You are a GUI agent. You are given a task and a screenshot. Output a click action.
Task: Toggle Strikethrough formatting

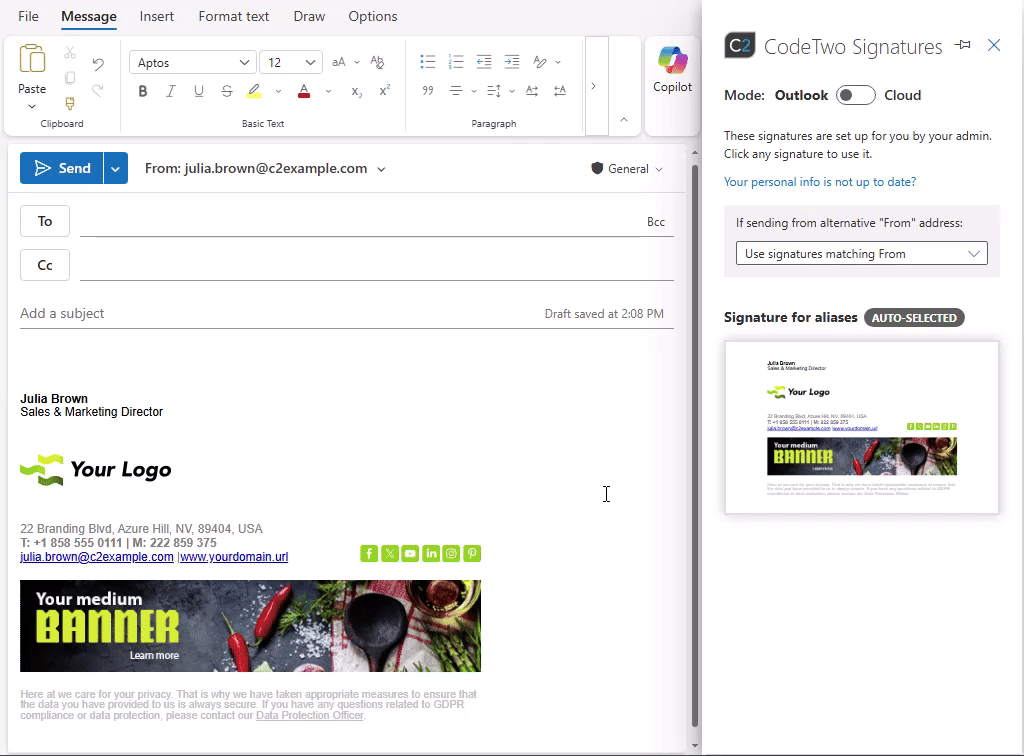point(227,91)
